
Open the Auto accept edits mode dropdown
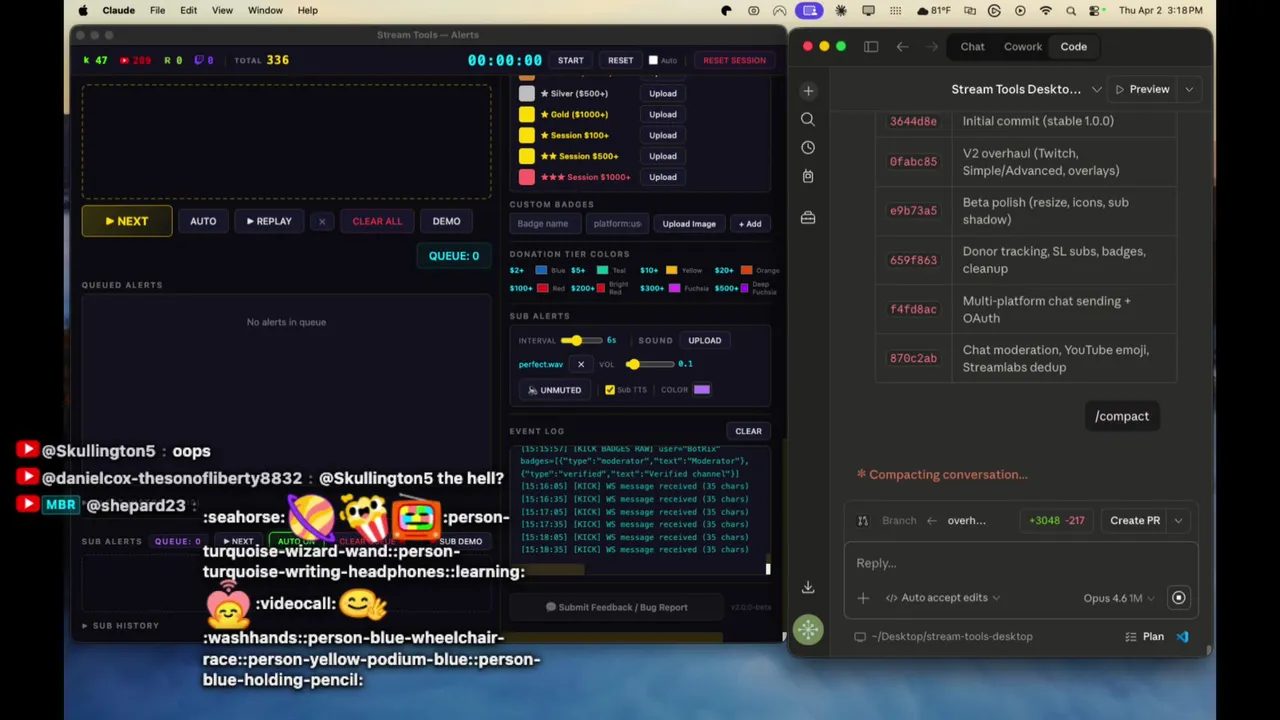[x=943, y=598]
